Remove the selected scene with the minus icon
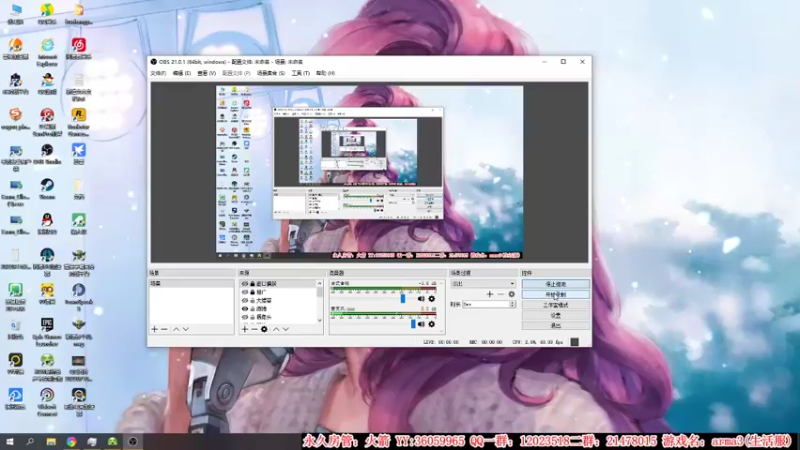The width and height of the screenshot is (800, 450). pyautogui.click(x=164, y=330)
